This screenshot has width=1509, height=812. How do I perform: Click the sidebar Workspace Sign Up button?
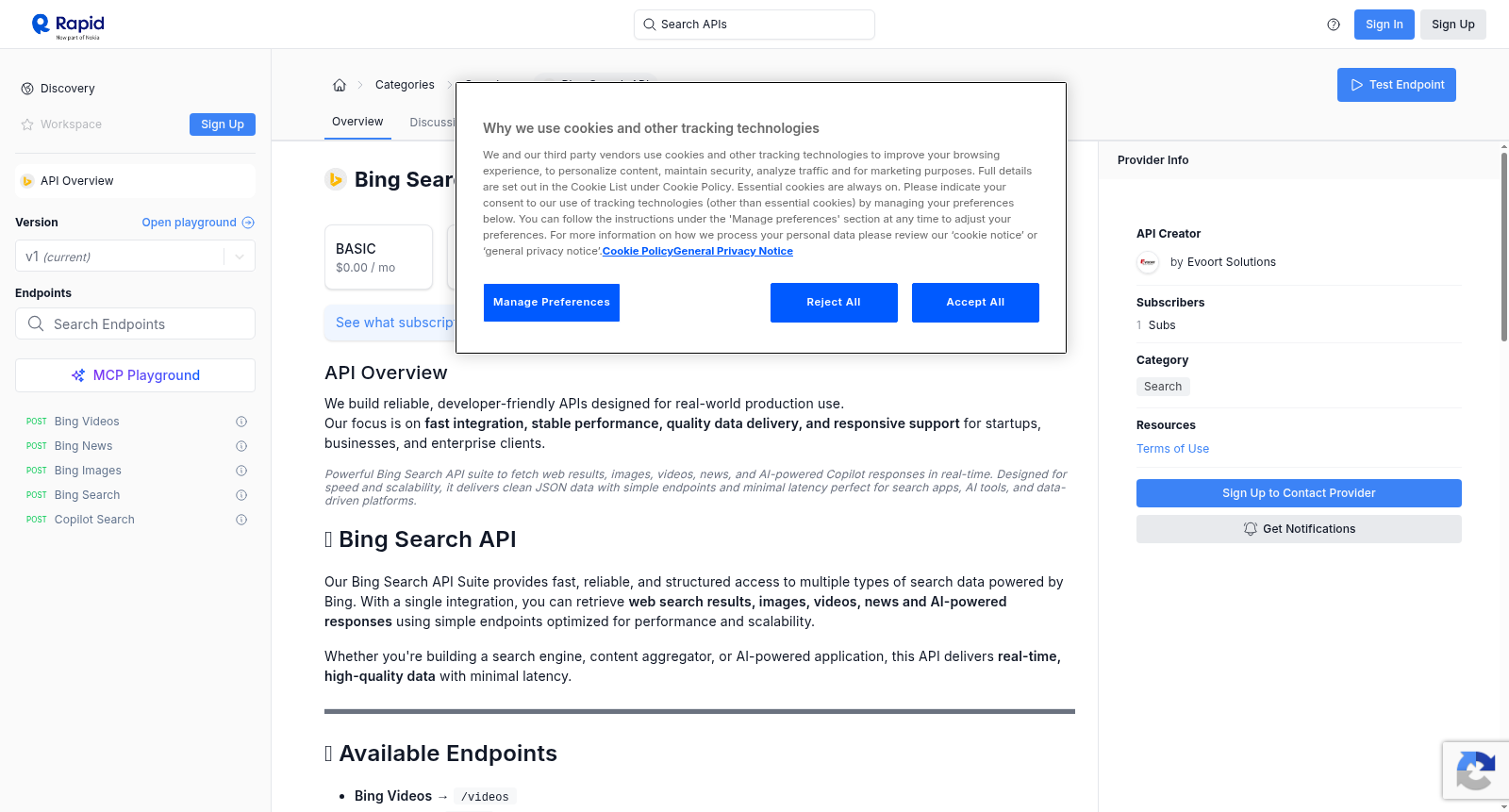pos(223,124)
